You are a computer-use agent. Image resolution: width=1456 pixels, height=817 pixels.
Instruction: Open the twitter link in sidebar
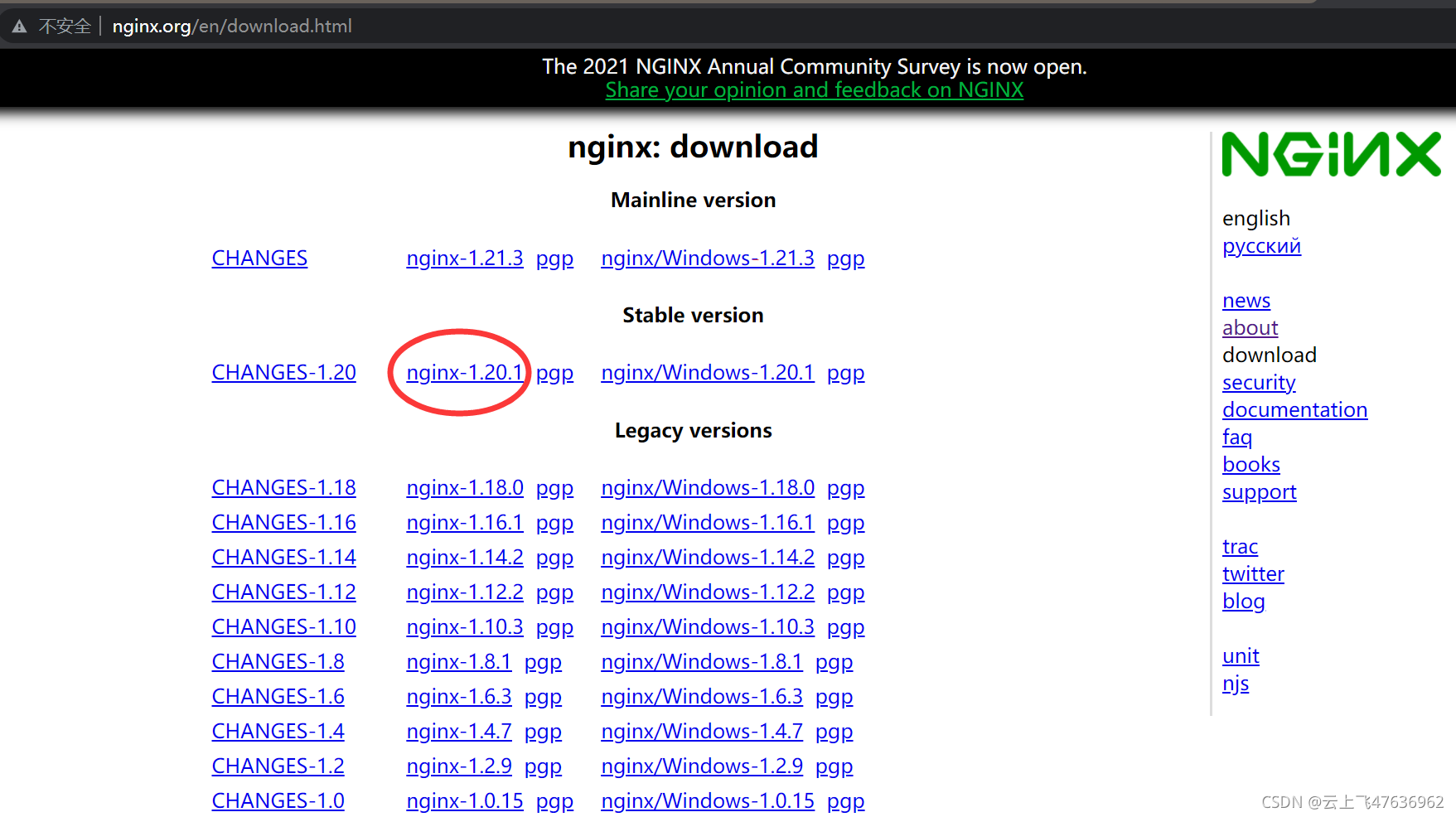pyautogui.click(x=1253, y=574)
